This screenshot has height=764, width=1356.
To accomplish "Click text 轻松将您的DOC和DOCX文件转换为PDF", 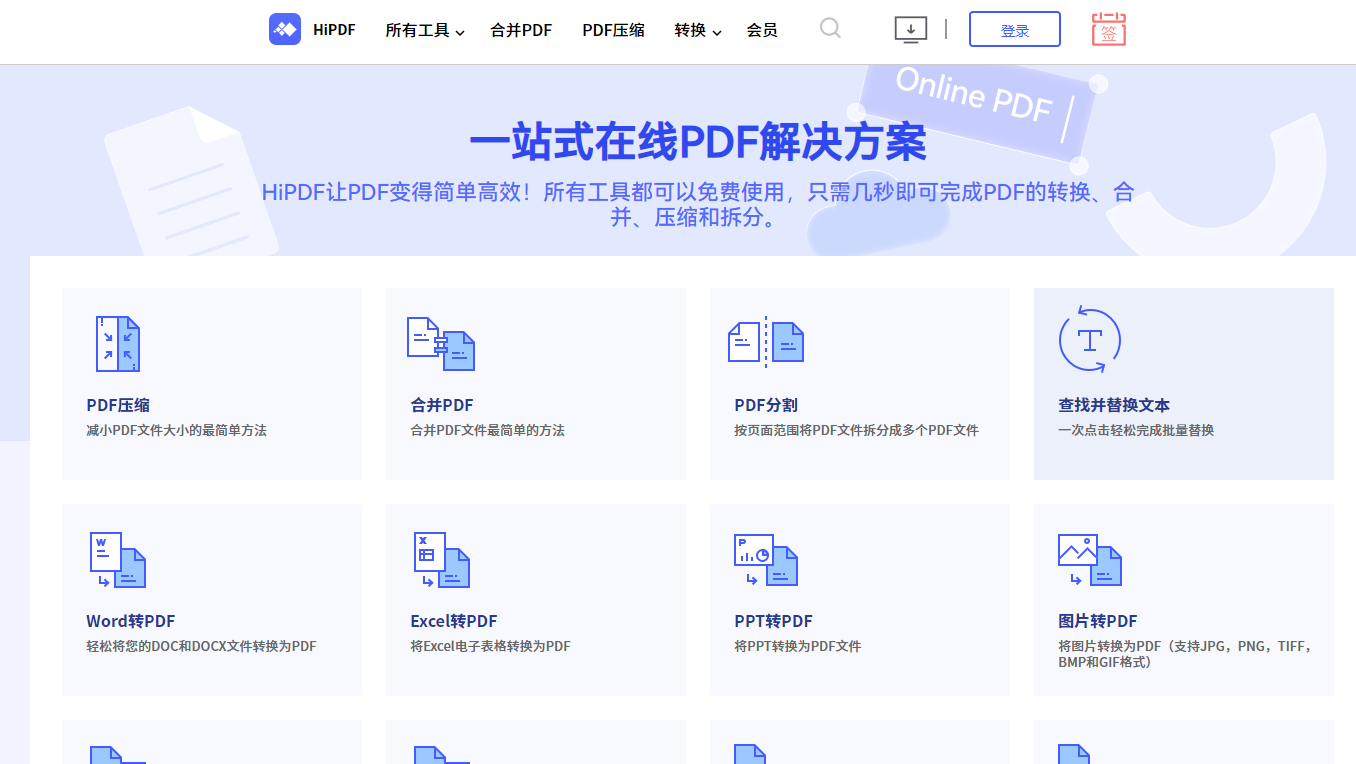I will coord(201,646).
